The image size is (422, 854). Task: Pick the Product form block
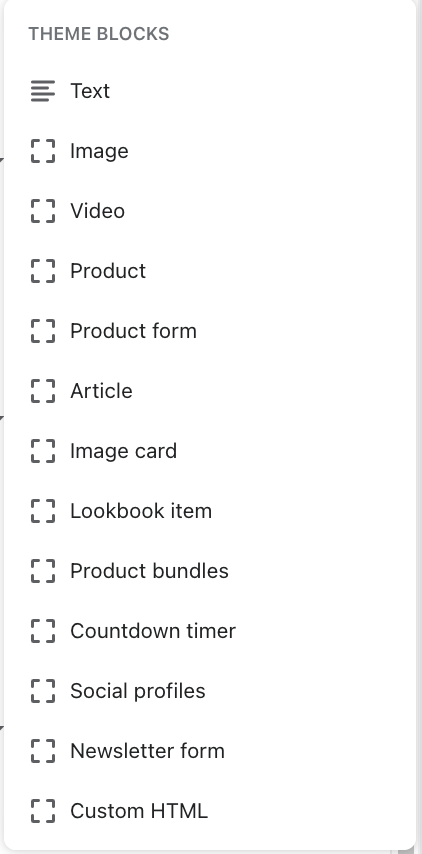[210, 331]
